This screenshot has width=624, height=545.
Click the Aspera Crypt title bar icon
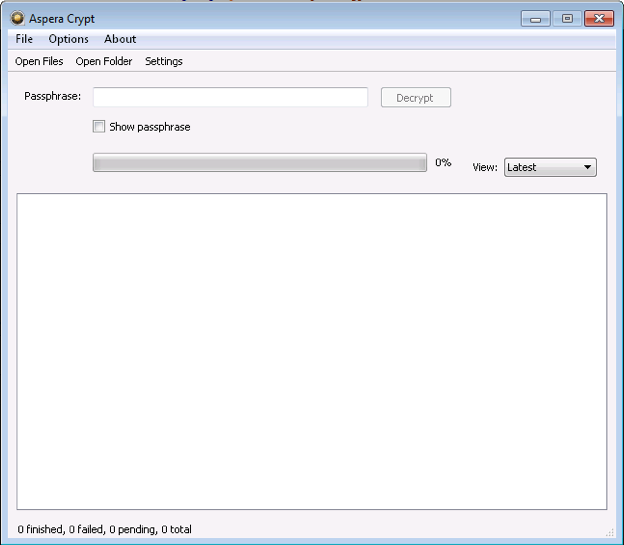17,19
